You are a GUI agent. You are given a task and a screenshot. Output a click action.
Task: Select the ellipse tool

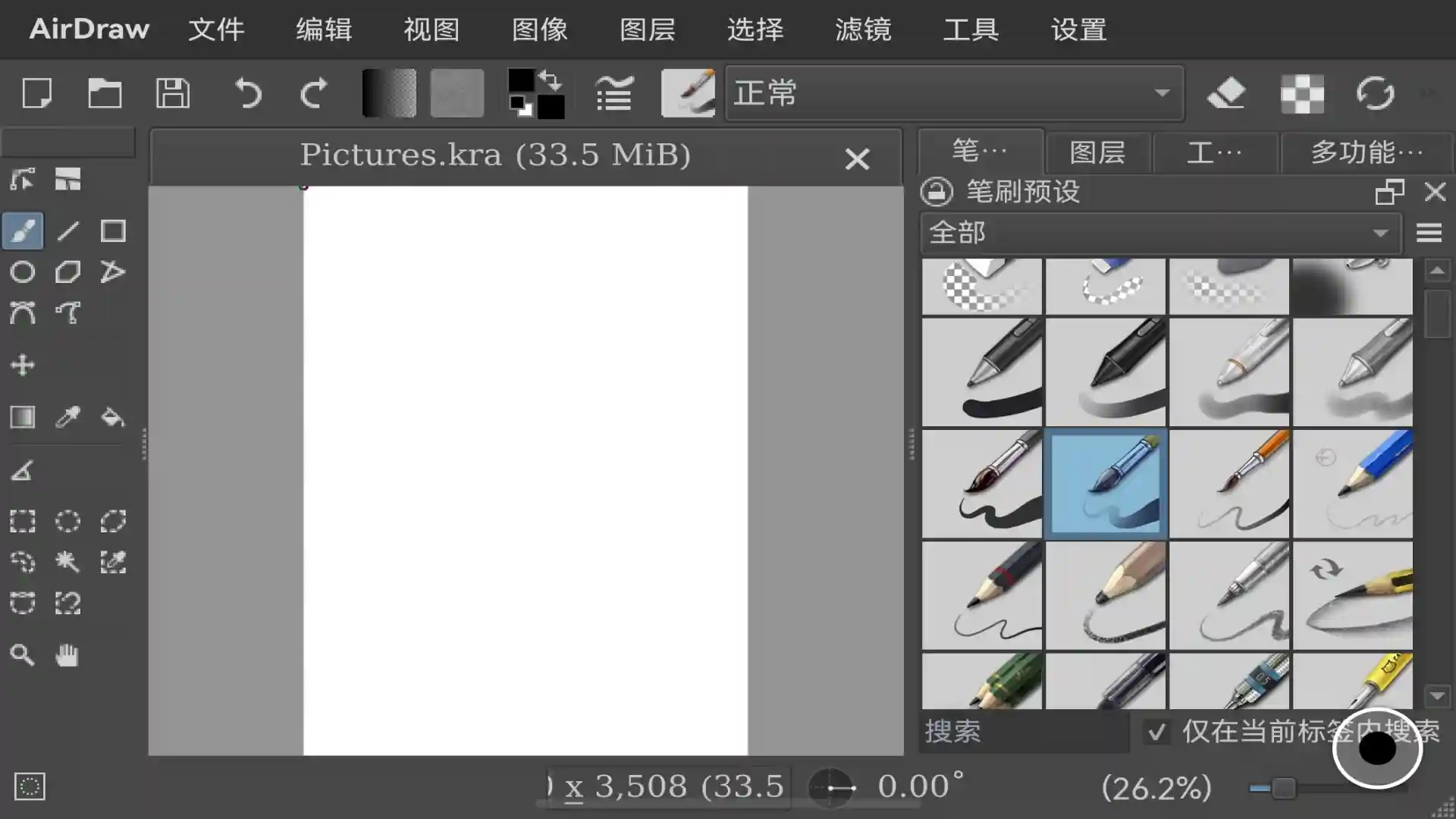[x=23, y=271]
